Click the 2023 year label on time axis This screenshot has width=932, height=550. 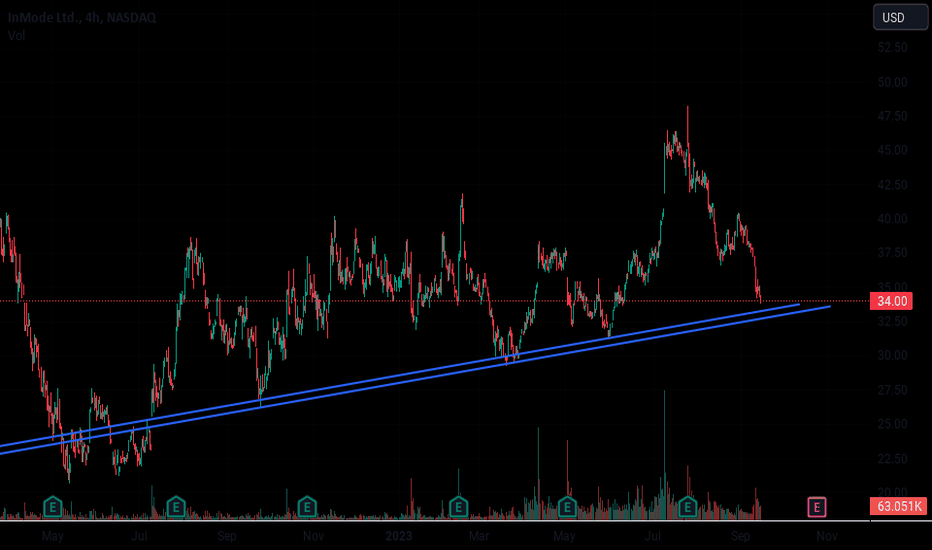(398, 536)
